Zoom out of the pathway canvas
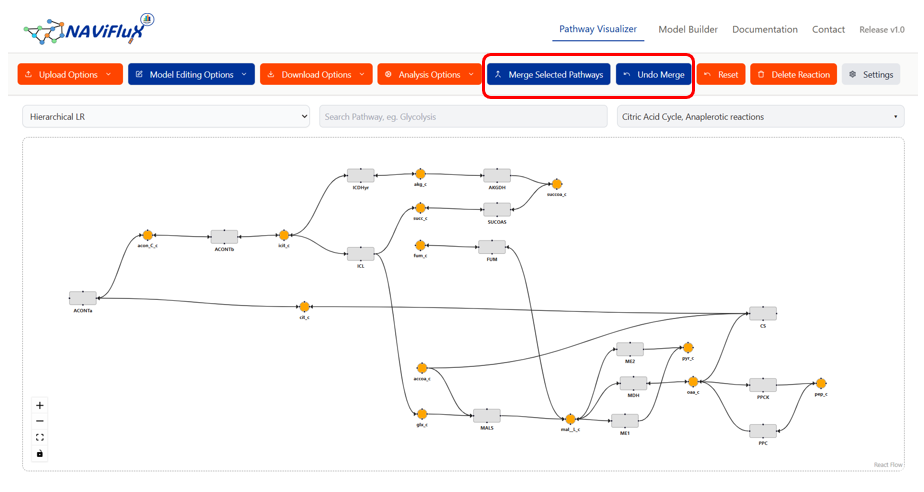Image resolution: width=924 pixels, height=492 pixels. click(x=40, y=421)
